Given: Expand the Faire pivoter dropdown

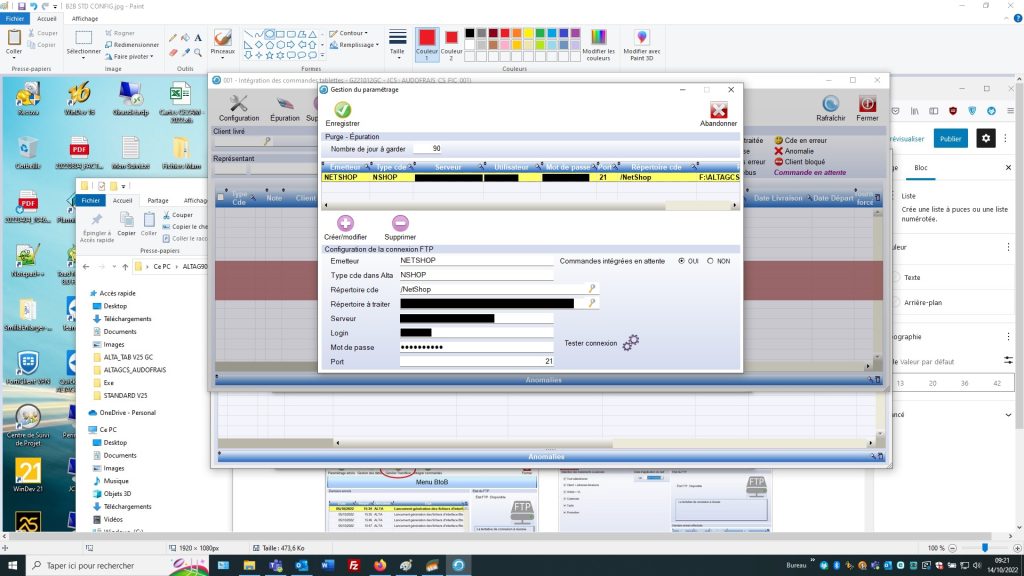Looking at the screenshot, I should [130, 57].
